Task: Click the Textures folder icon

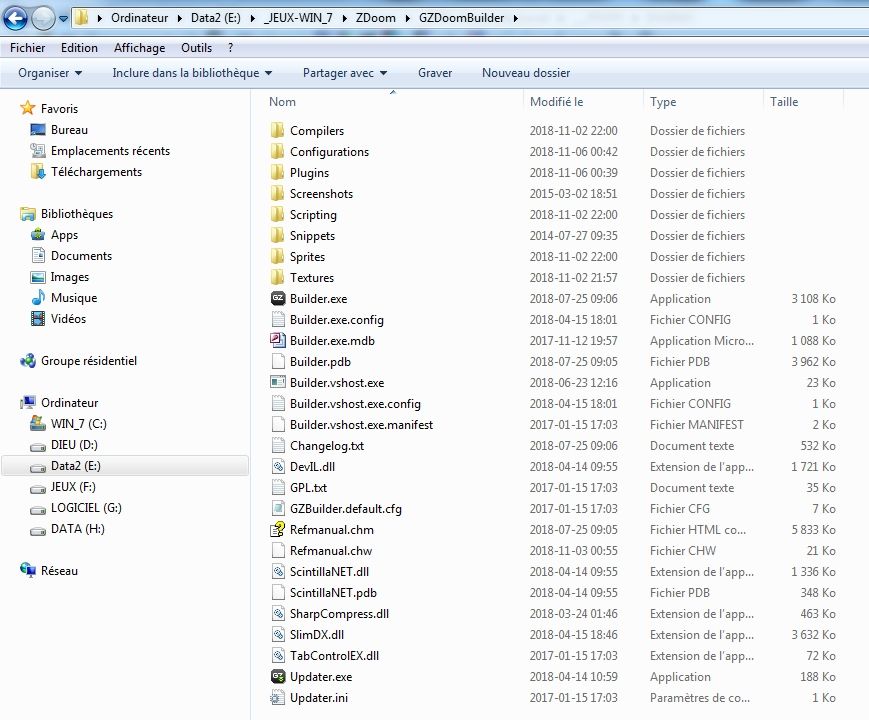Action: tap(278, 277)
